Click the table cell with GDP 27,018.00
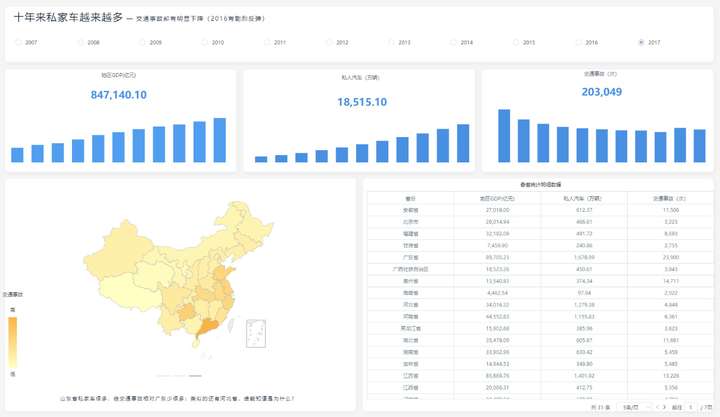Screen dimensions: 720x417 [x=497, y=210]
